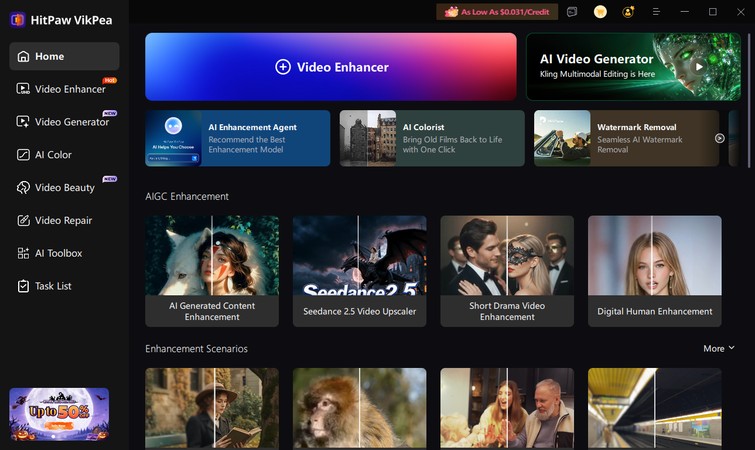Image resolution: width=755 pixels, height=450 pixels.
Task: Select the Video Enhancer sidebar icon
Action: [23, 89]
